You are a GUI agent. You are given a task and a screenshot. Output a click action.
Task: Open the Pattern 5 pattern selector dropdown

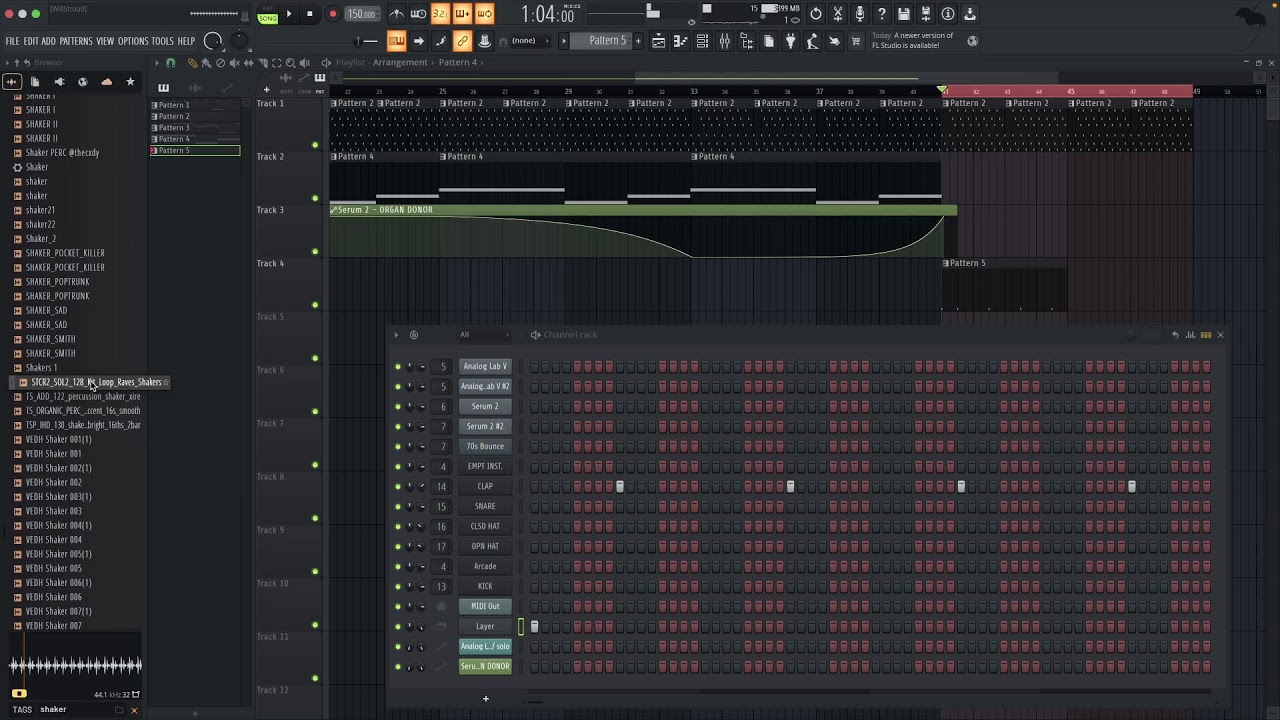coord(607,41)
